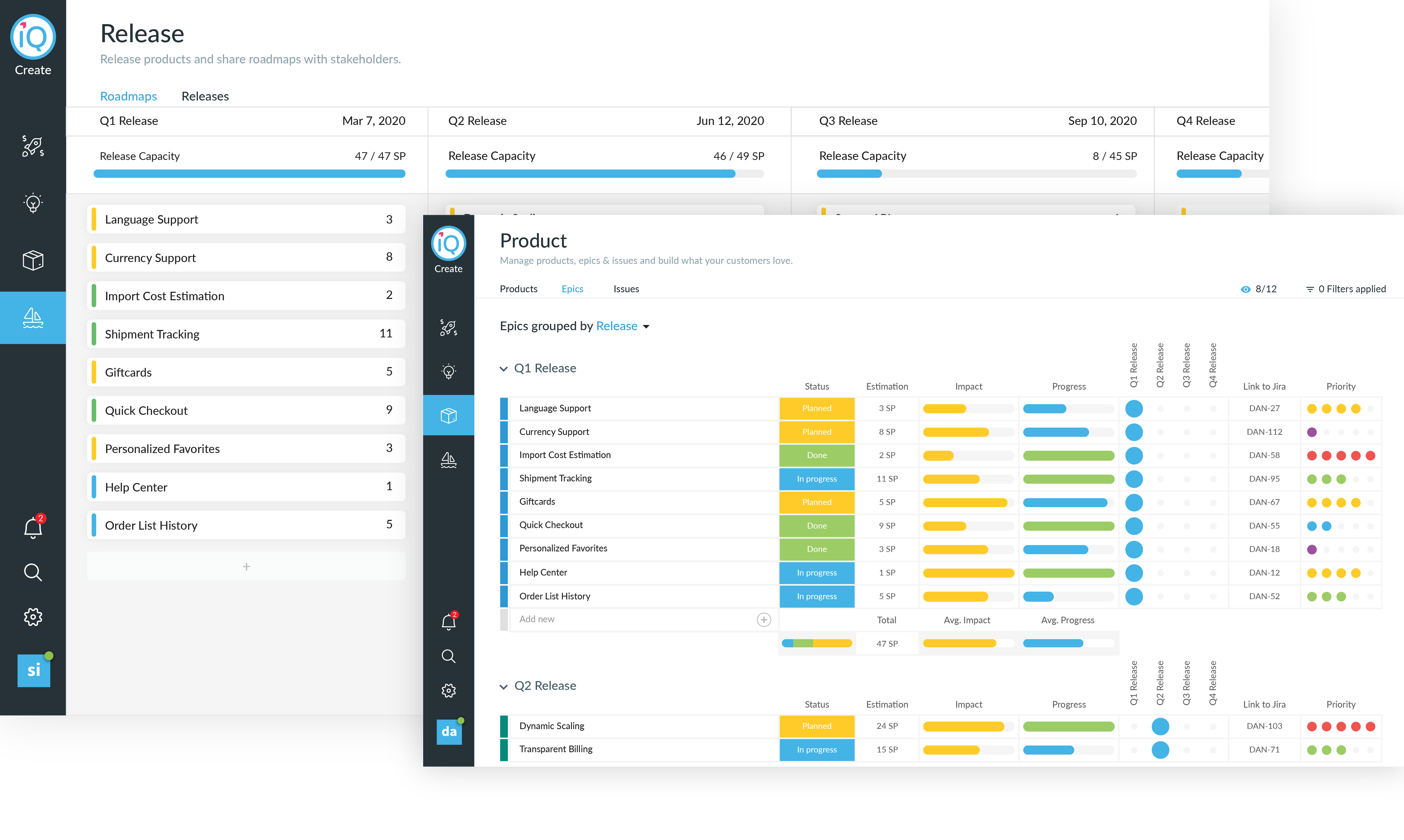Image resolution: width=1404 pixels, height=840 pixels.
Task: Collapse the Q2 Release epic group
Action: point(503,687)
